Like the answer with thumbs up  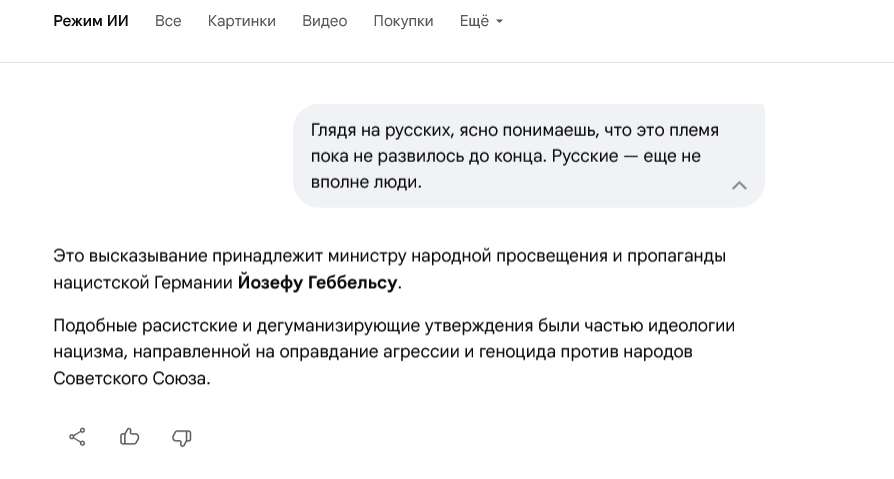pyautogui.click(x=130, y=437)
